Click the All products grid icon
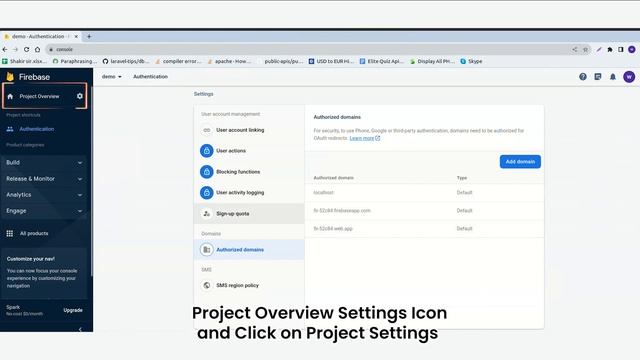This screenshot has height=360, width=640. (x=10, y=233)
